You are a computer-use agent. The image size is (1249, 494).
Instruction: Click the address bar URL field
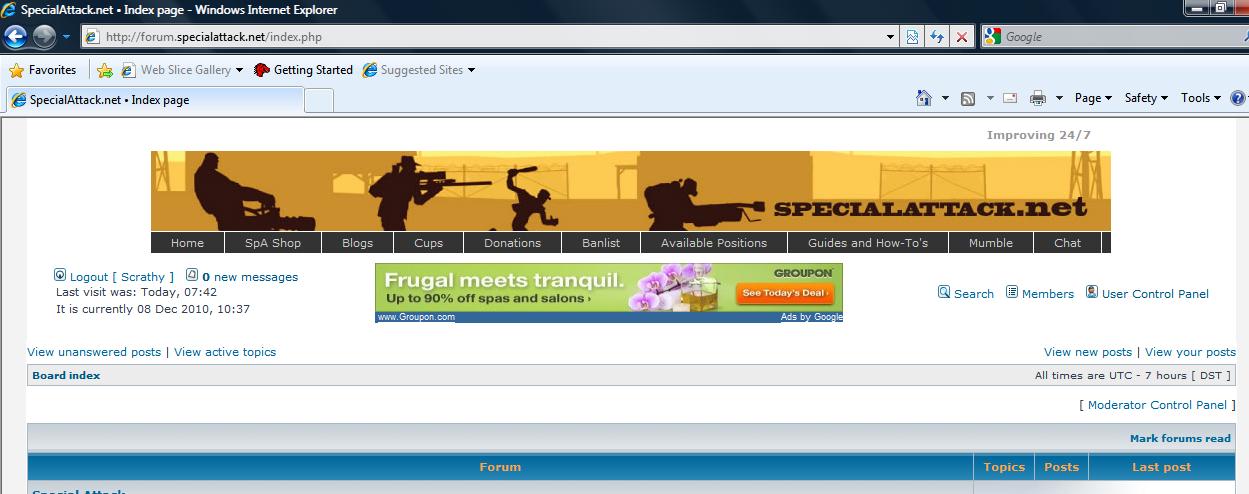coord(481,37)
